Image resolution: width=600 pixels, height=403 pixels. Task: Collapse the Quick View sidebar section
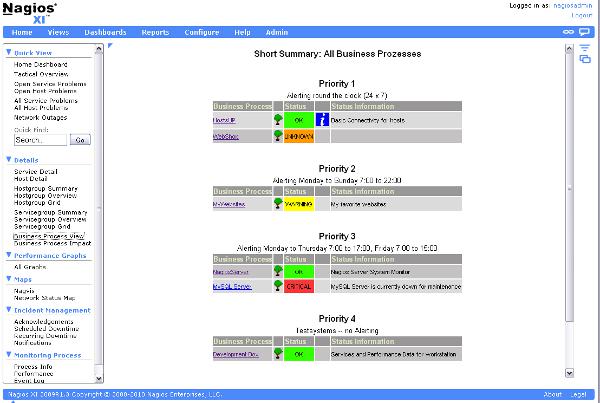tap(9, 52)
